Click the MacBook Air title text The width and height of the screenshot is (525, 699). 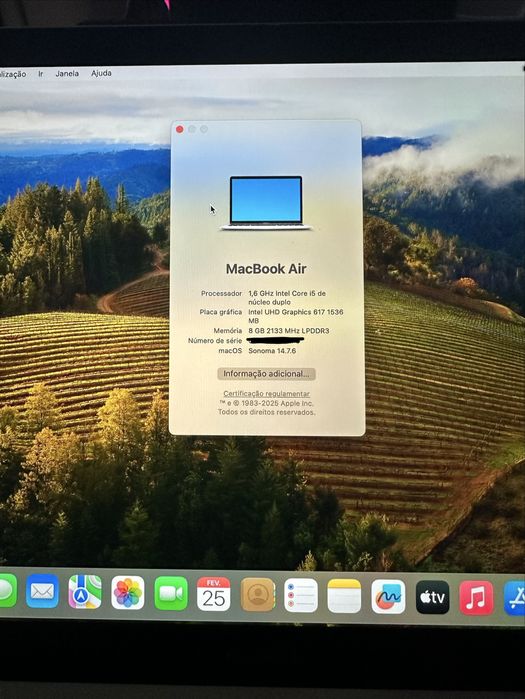(x=266, y=269)
